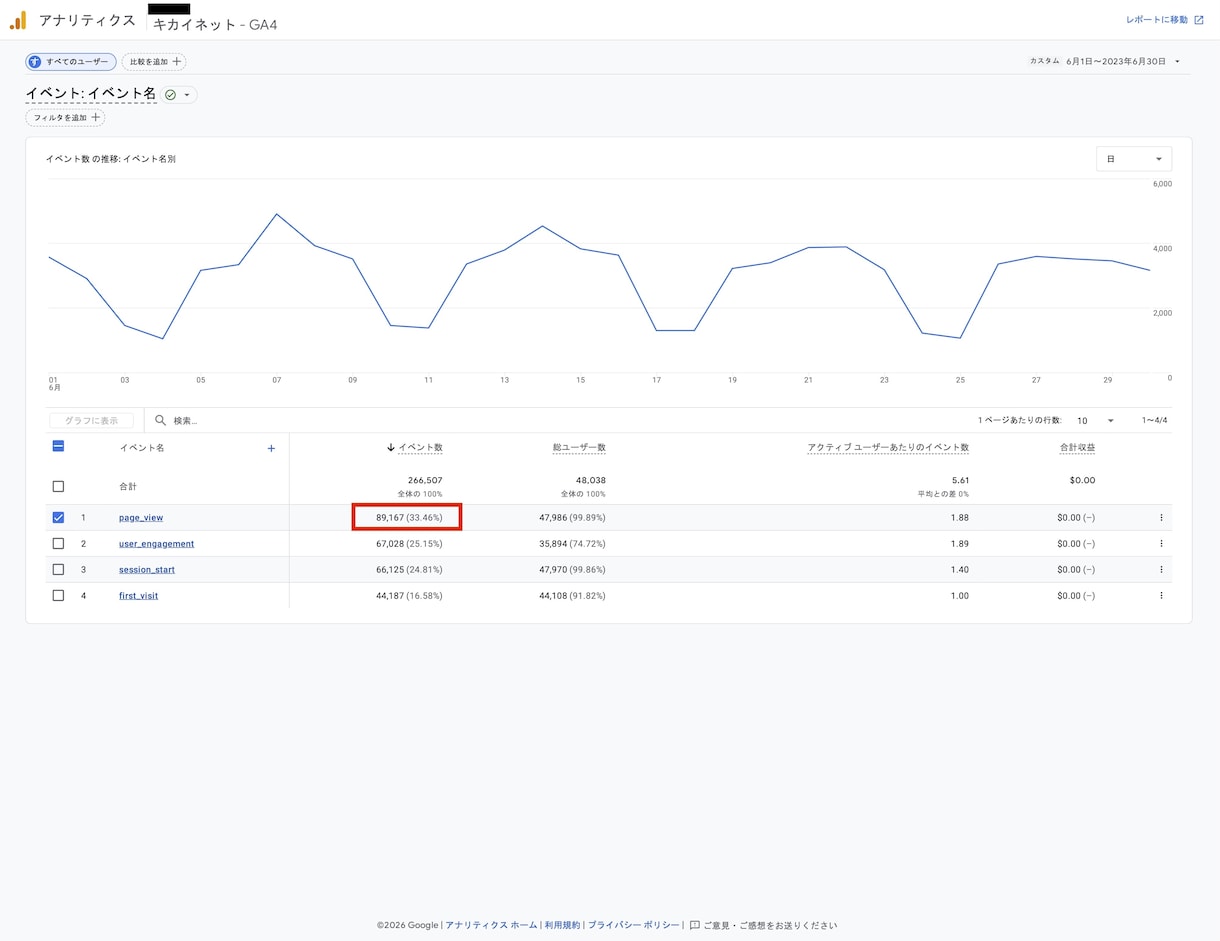The width and height of the screenshot is (1220, 941).
Task: Uncheck the page_view row checkbox
Action: [x=58, y=518]
